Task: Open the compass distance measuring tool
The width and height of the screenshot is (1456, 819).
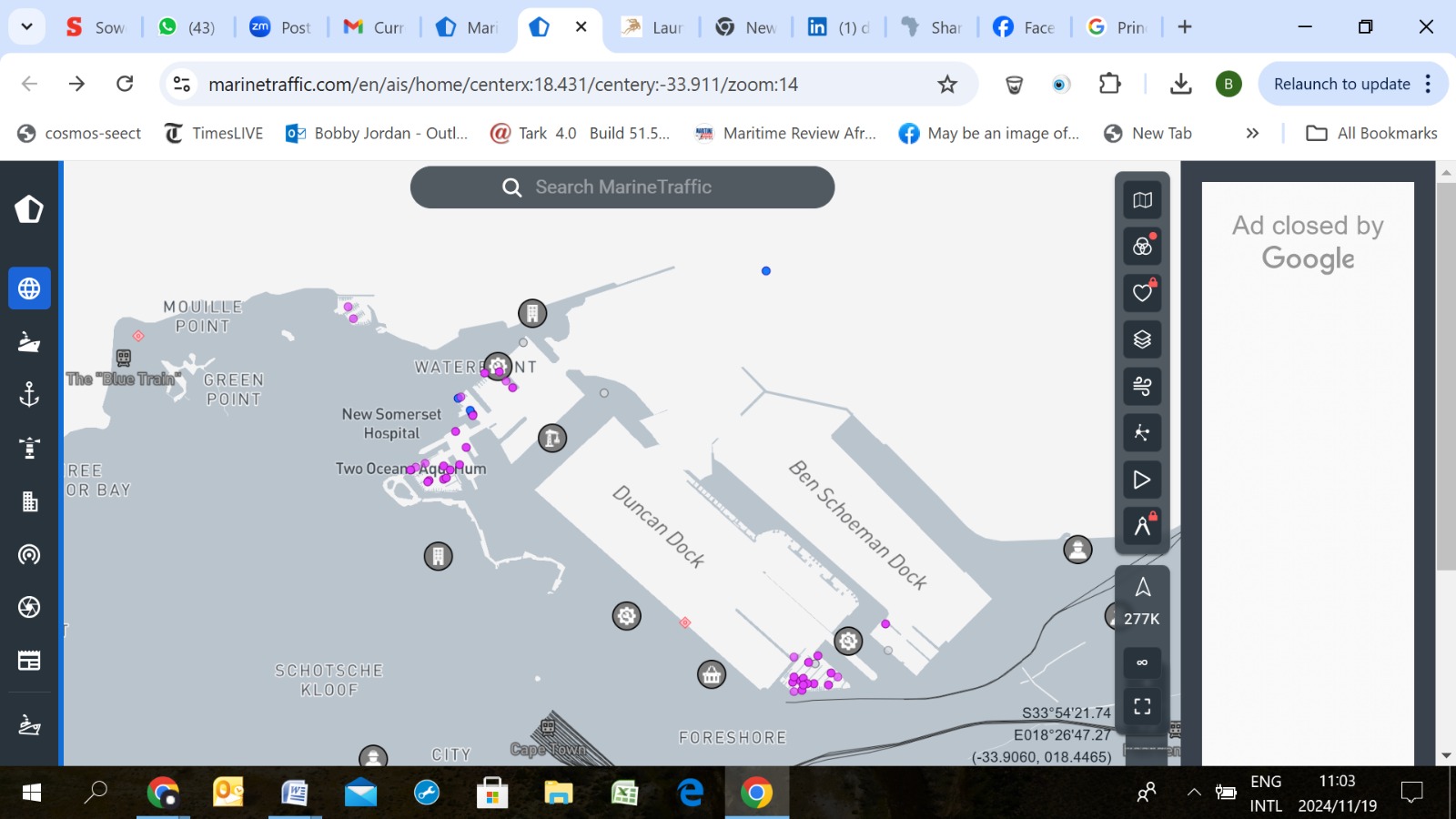Action: pos(1142,526)
